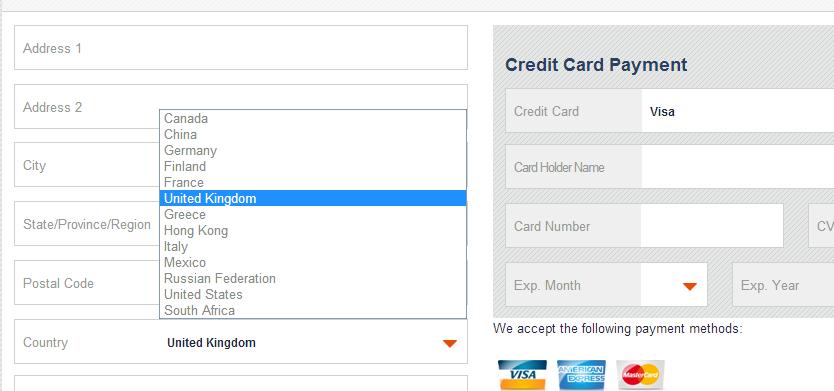This screenshot has width=834, height=391.
Task: Click the Address 1 input field
Action: tap(241, 47)
